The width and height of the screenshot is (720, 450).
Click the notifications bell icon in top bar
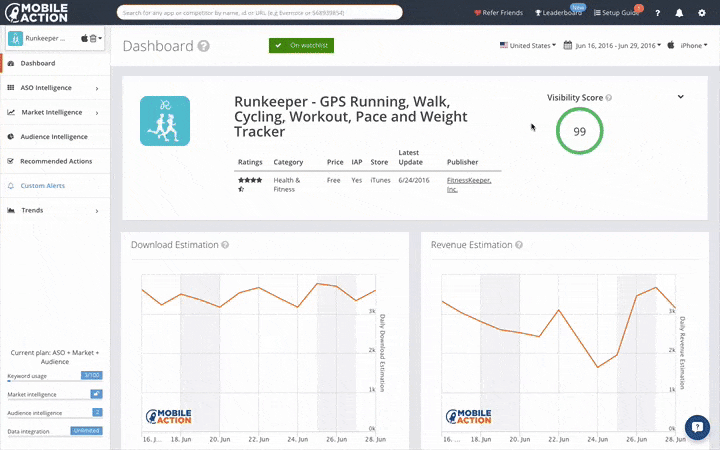tap(679, 13)
